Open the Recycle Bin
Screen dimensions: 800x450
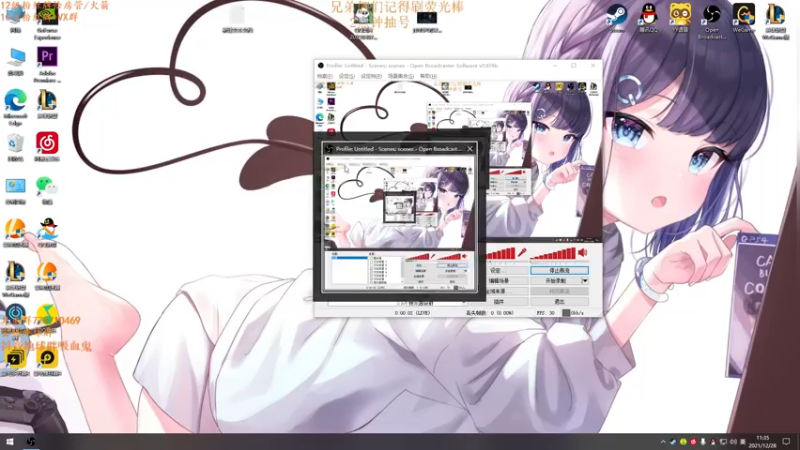(16, 147)
